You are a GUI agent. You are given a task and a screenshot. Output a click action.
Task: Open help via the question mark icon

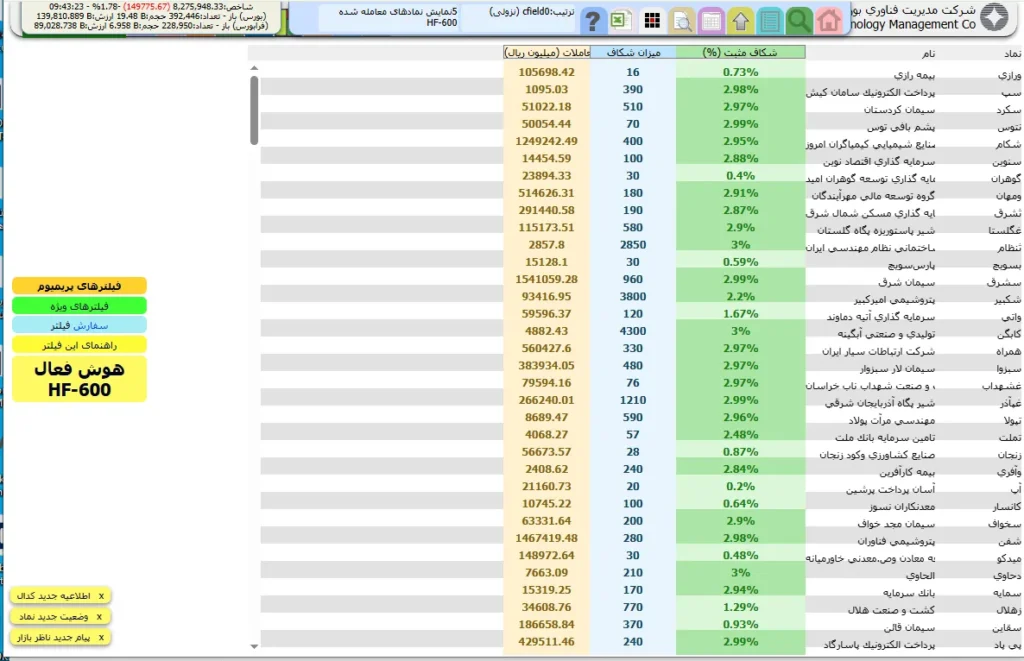point(592,21)
